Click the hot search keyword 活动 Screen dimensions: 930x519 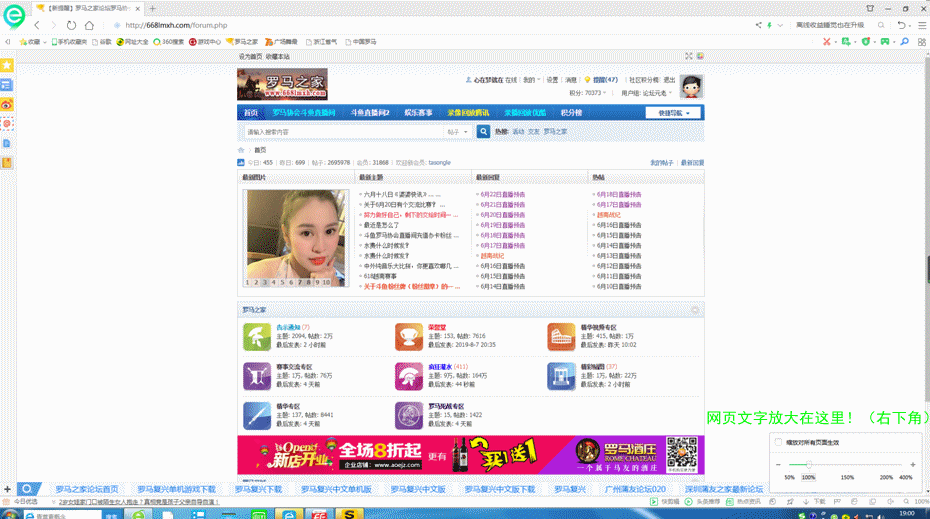click(518, 132)
